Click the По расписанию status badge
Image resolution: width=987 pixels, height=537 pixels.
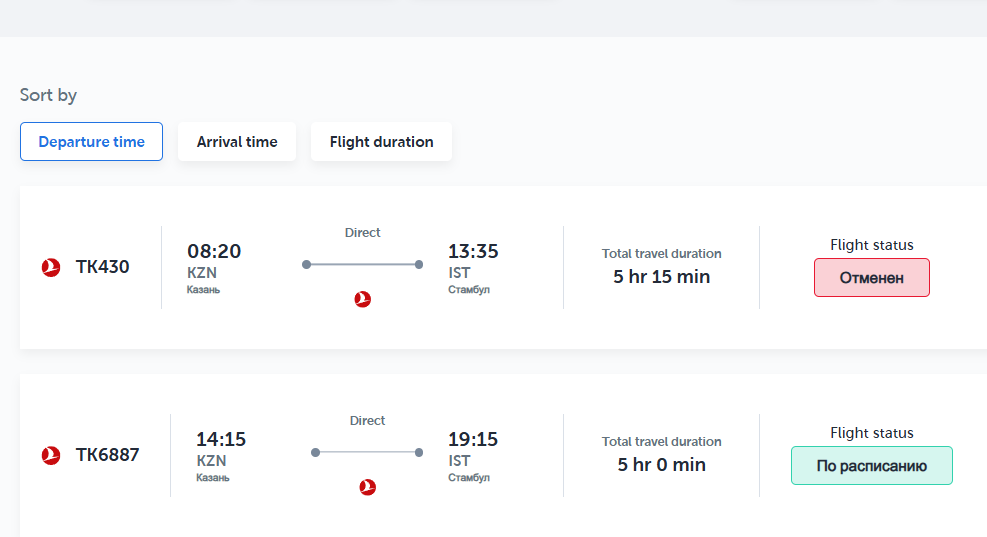[x=872, y=465]
